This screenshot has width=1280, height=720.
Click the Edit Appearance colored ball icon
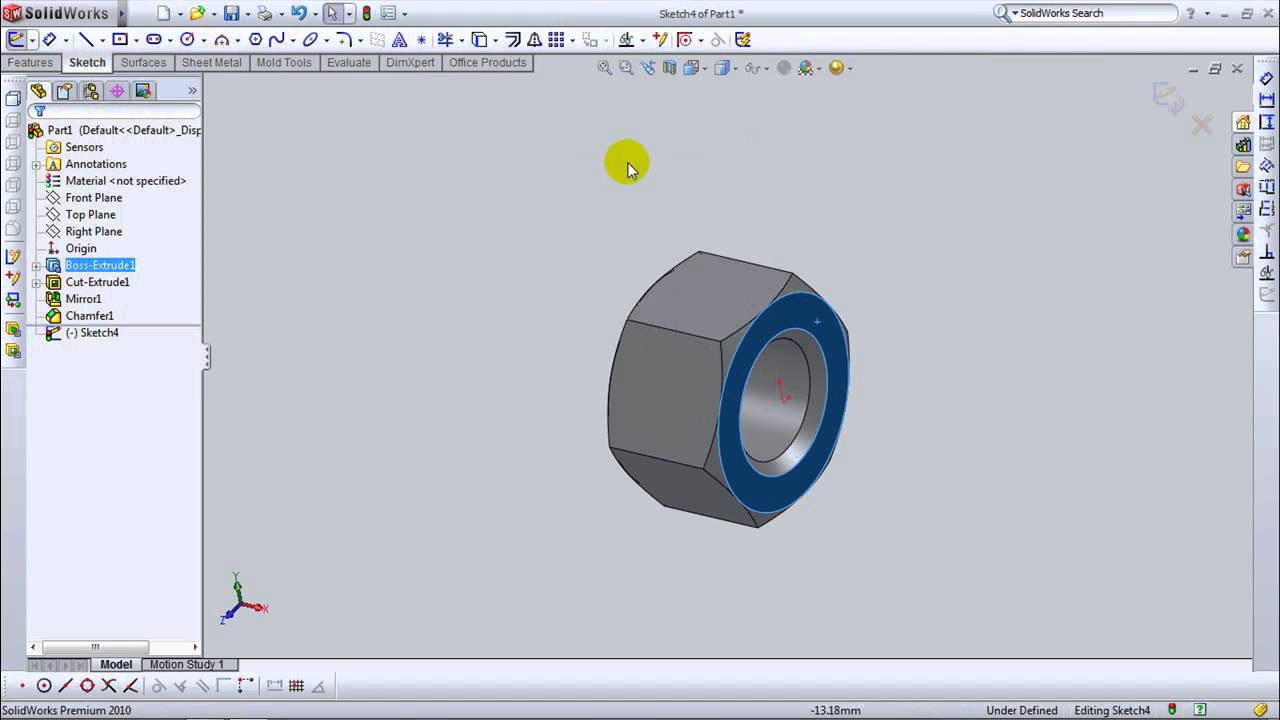tap(808, 67)
